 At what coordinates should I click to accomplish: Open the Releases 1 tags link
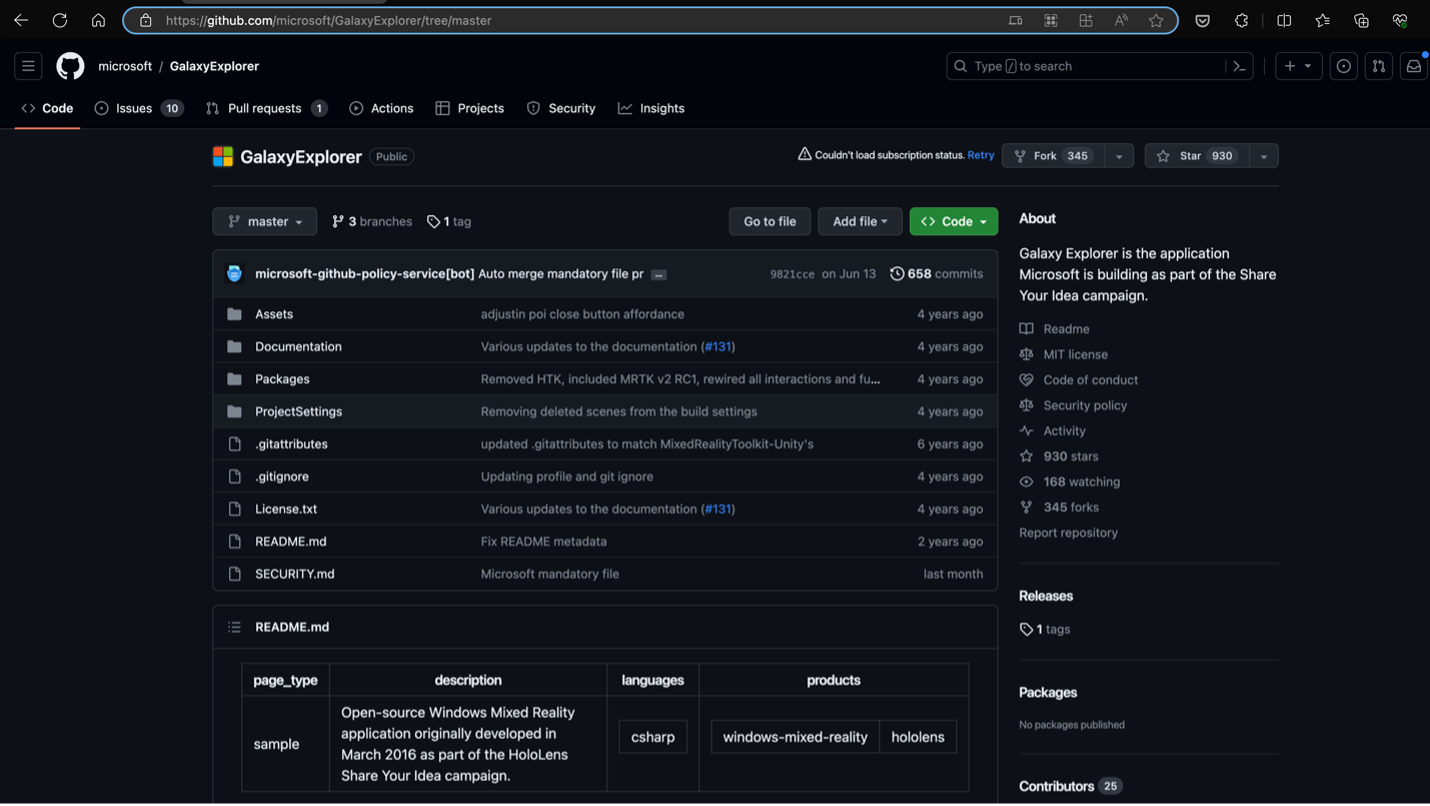coord(1045,629)
